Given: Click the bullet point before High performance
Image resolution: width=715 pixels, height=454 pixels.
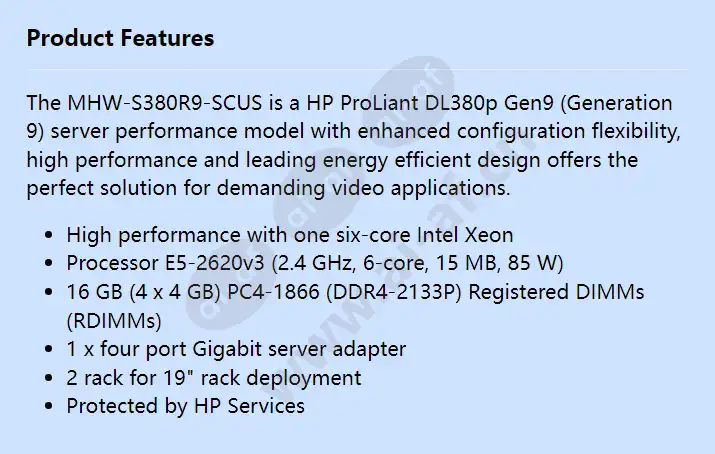Looking at the screenshot, I should click(x=49, y=236).
